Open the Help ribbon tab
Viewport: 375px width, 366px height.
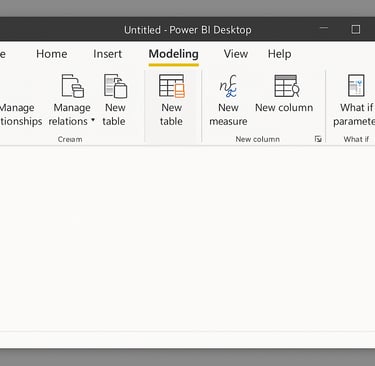point(279,54)
